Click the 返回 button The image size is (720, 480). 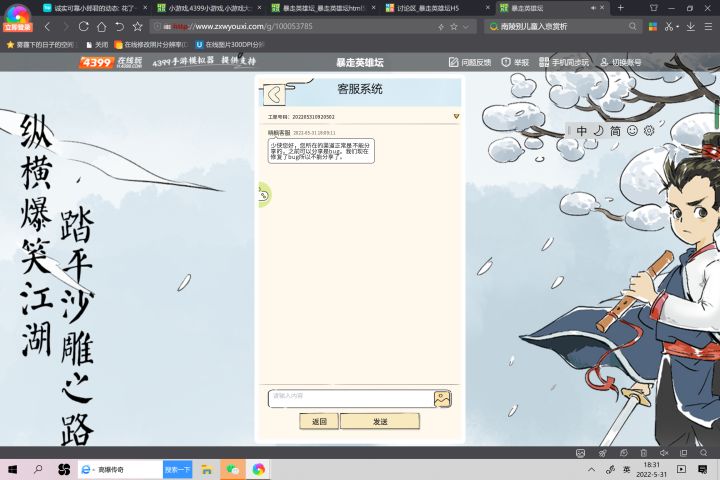319,421
